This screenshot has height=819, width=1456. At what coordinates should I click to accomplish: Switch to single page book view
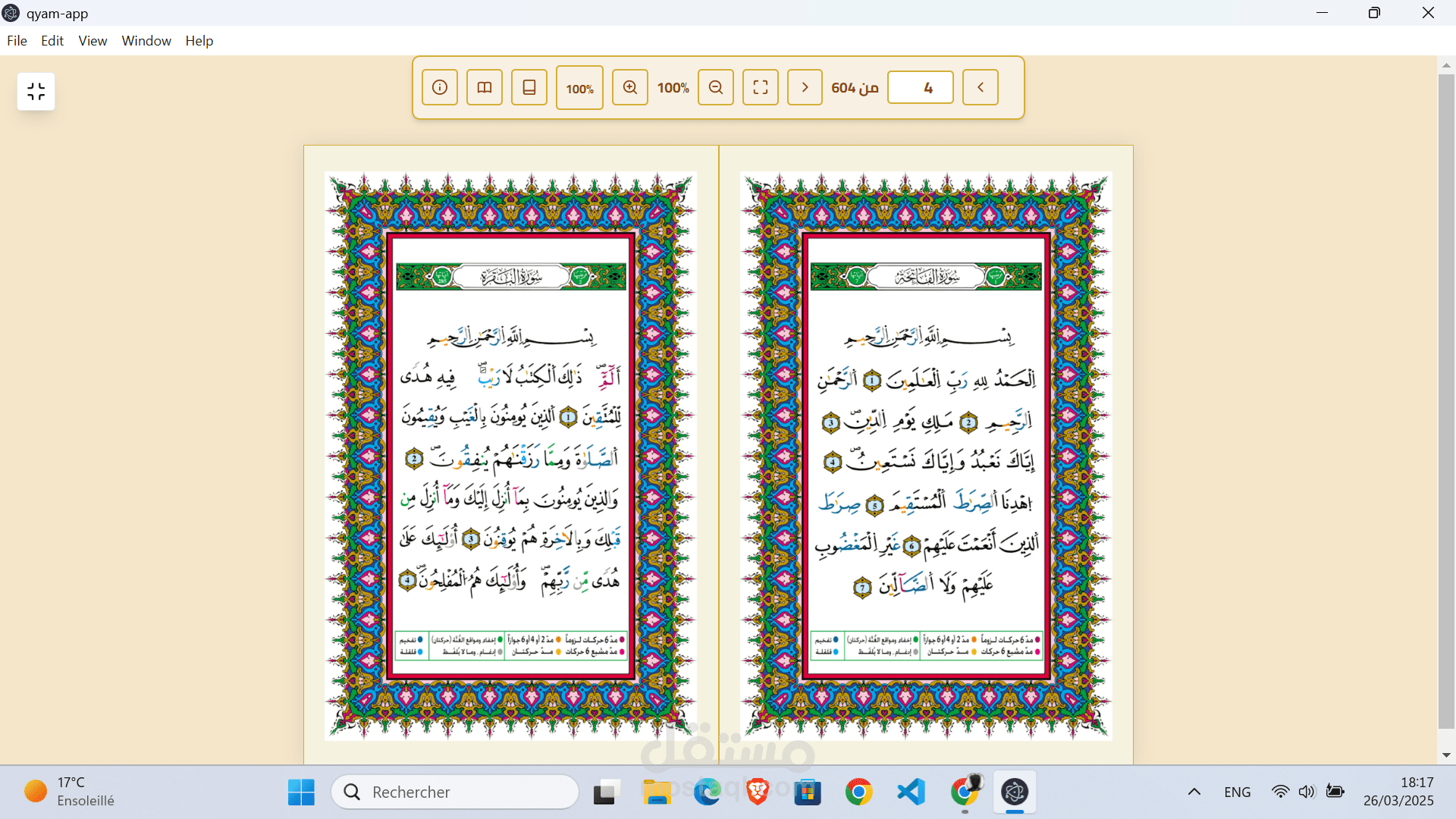(529, 87)
